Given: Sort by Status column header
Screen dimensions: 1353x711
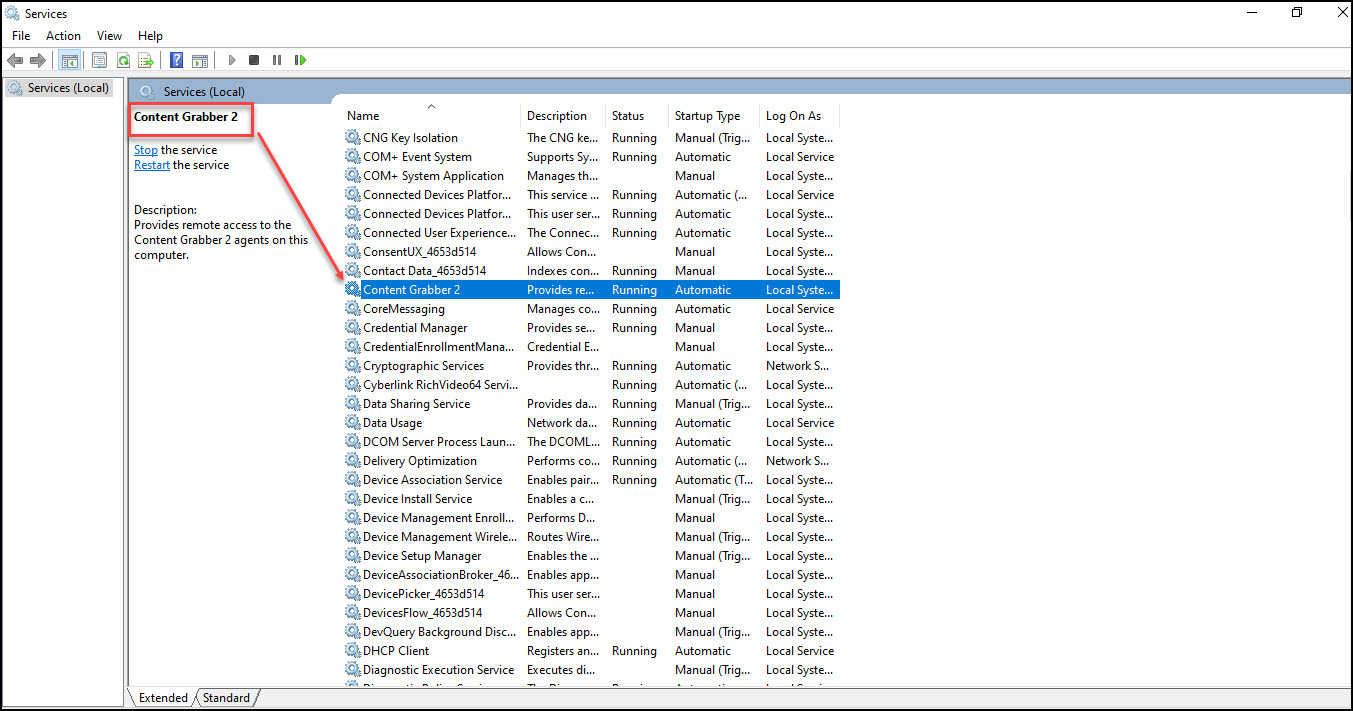Looking at the screenshot, I should pos(628,116).
